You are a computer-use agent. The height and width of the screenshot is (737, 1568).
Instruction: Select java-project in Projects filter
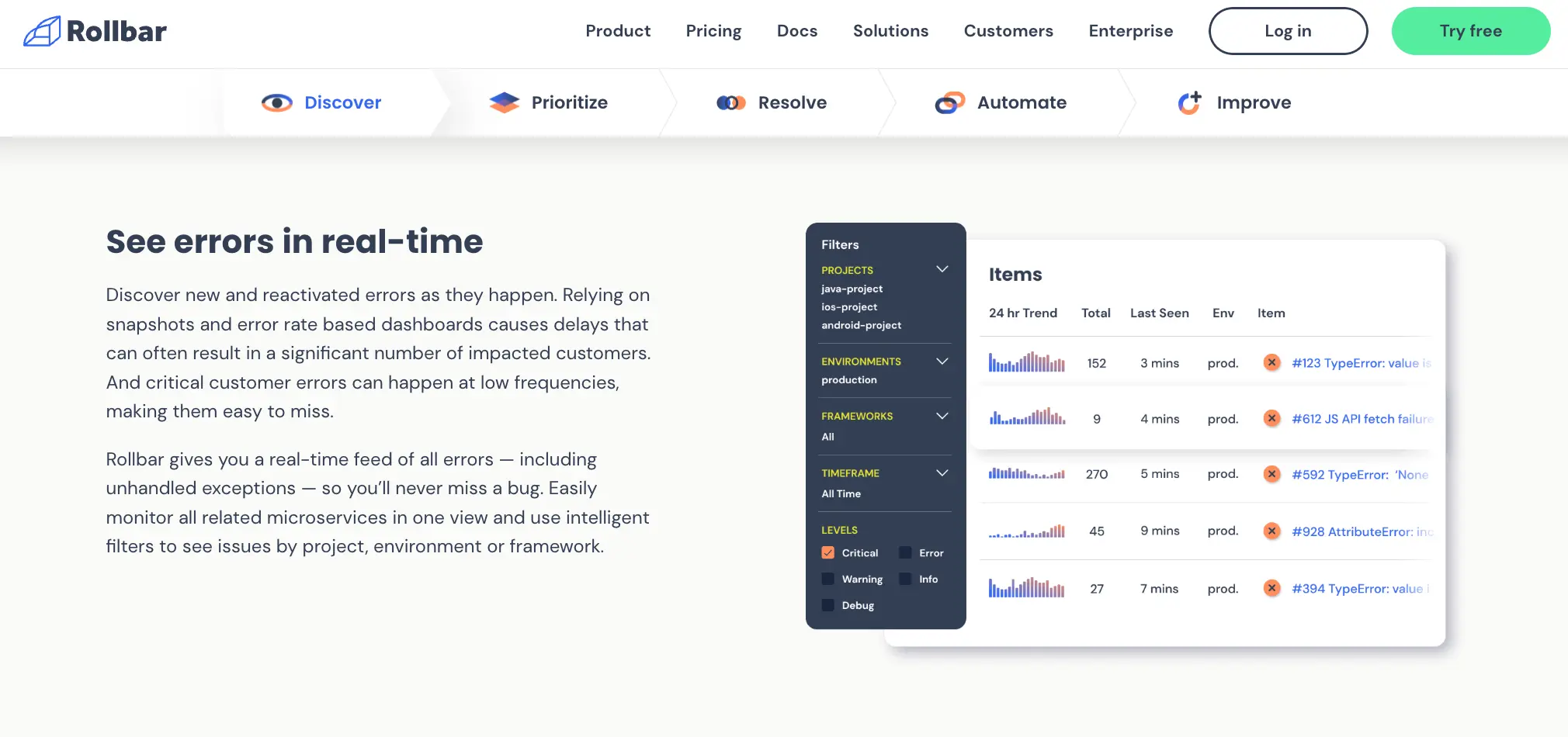pos(852,289)
